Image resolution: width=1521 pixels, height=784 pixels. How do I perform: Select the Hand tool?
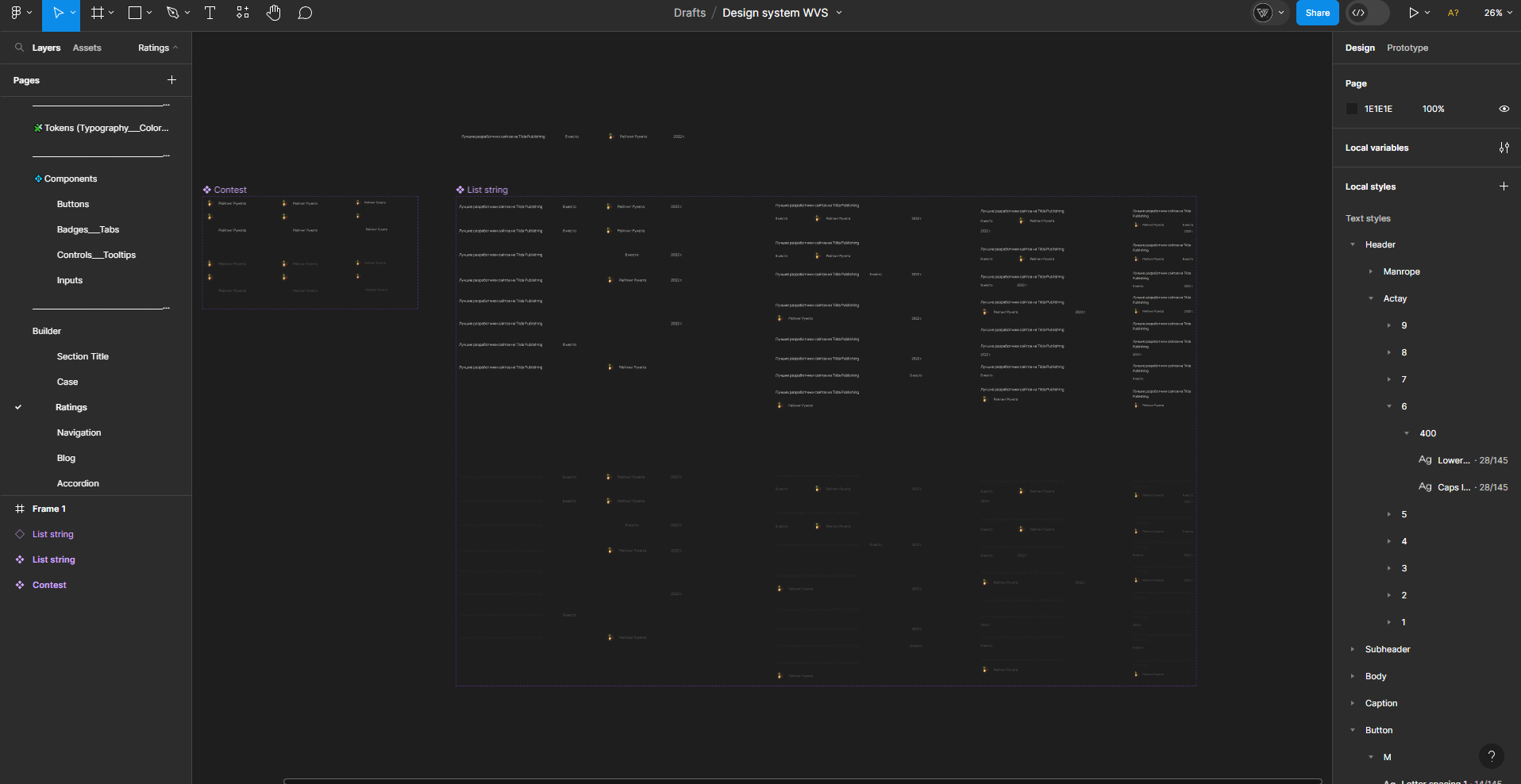coord(274,13)
